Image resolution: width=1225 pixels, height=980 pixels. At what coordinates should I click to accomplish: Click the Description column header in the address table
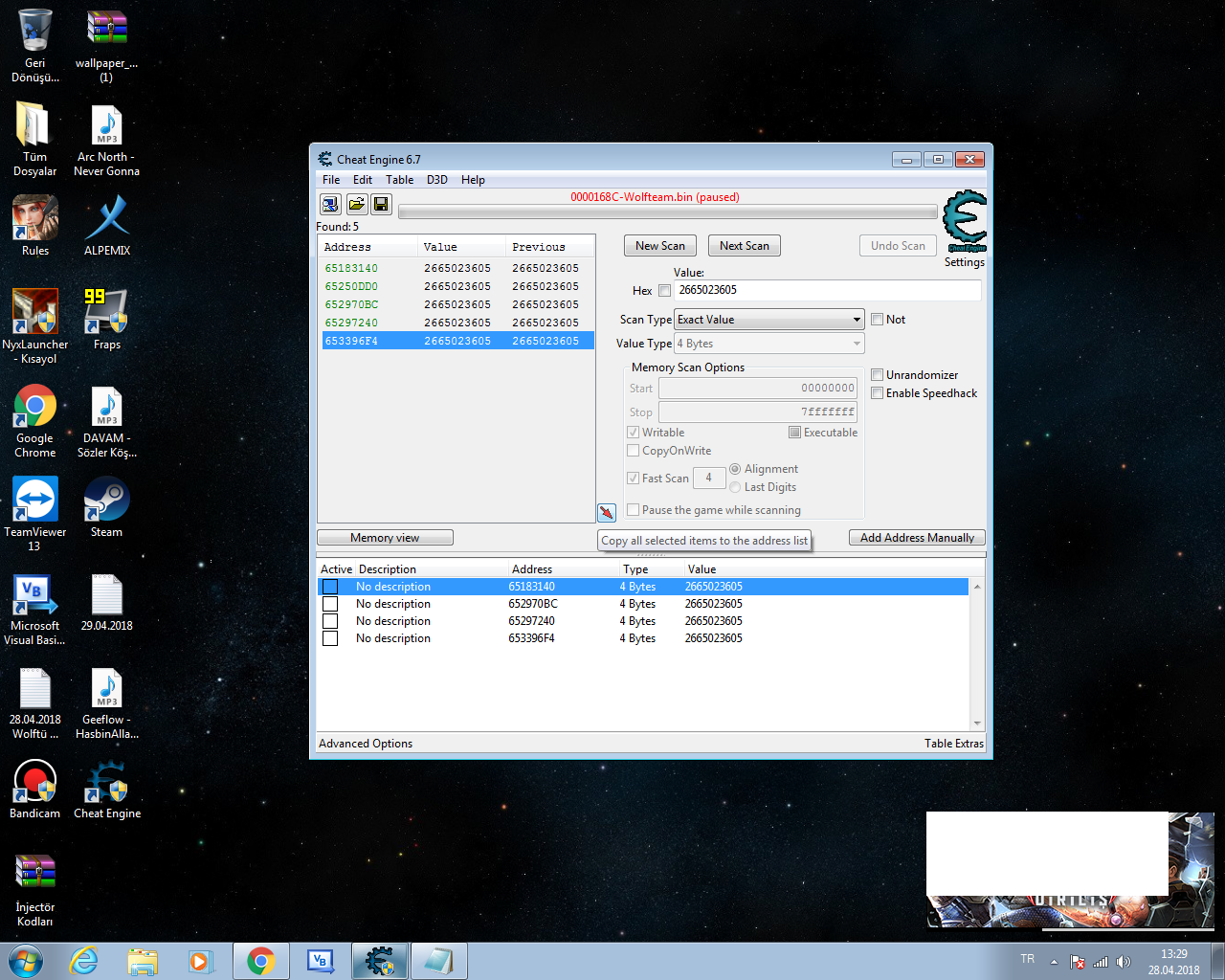coord(431,569)
